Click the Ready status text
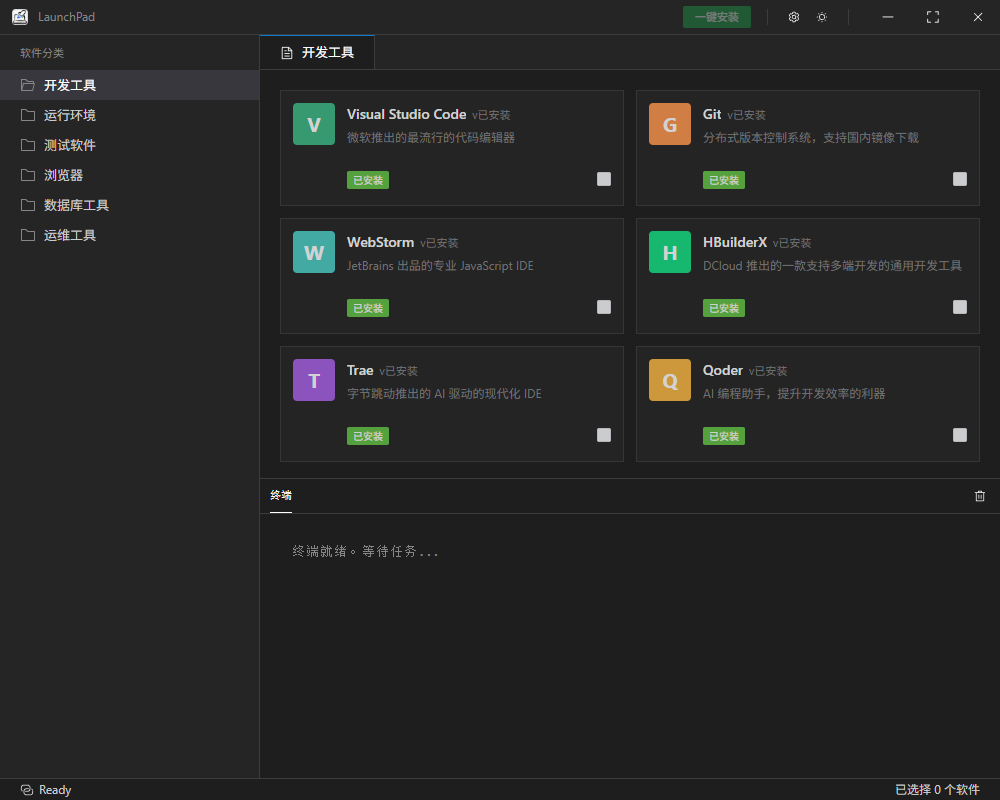This screenshot has height=800, width=1000. tap(55, 790)
